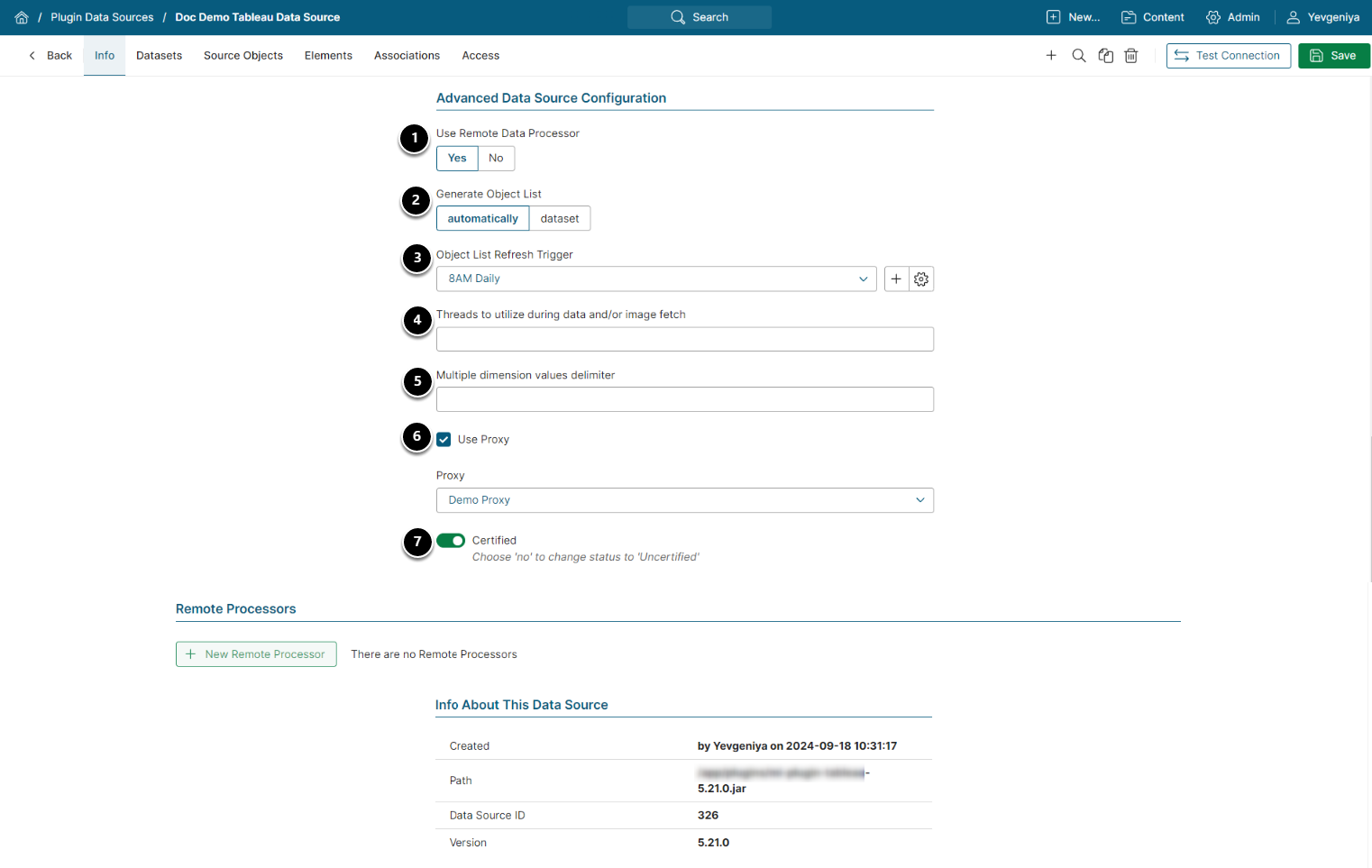Select Yes for Use Remote Data Processor
This screenshot has width=1372, height=868.
(x=457, y=159)
